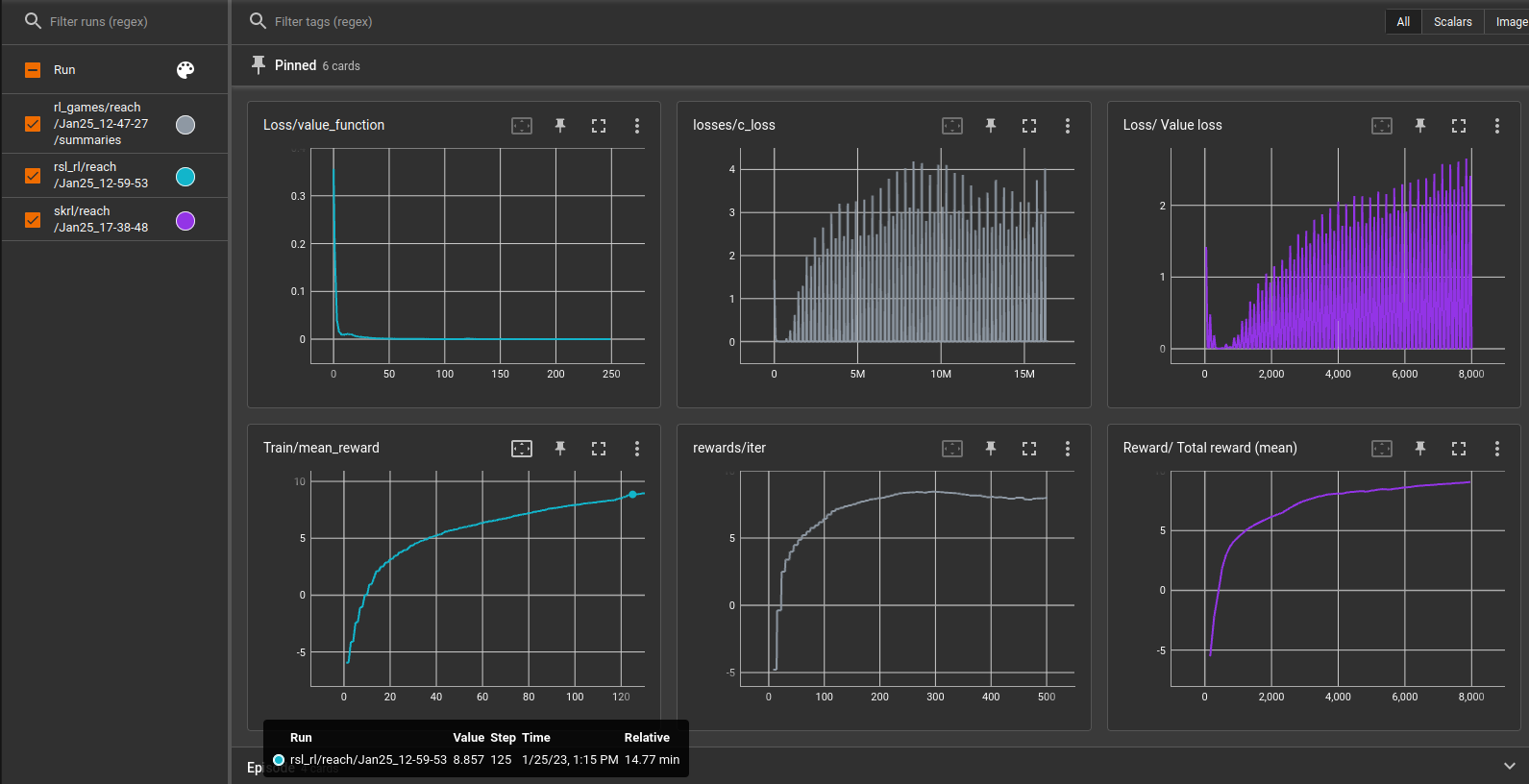Fit domain on Loss/ Value loss card
The height and width of the screenshot is (784, 1529).
tap(1382, 126)
